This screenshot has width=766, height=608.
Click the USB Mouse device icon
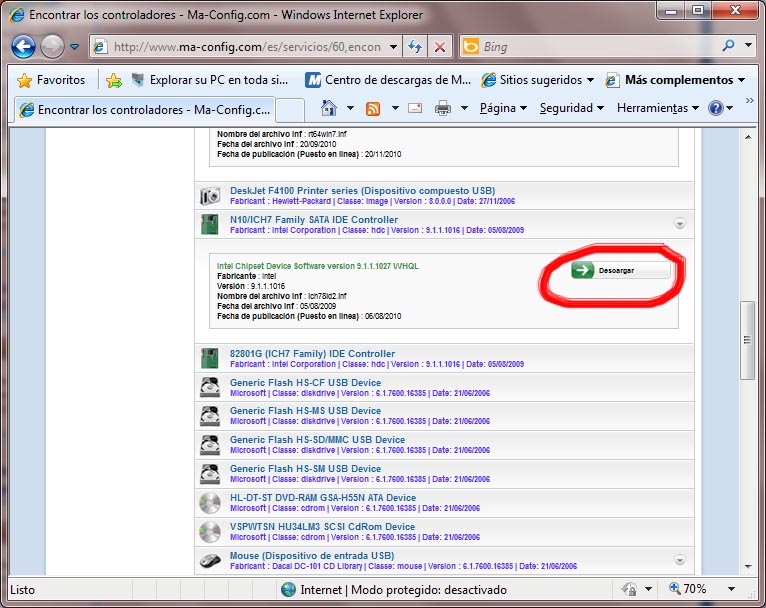(210, 561)
